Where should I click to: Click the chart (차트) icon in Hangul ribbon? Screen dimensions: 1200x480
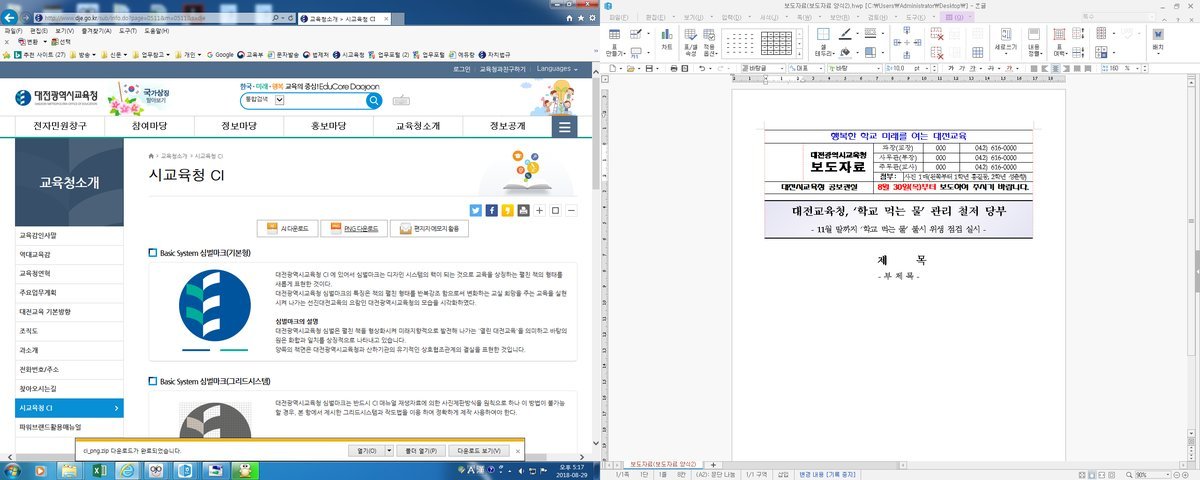click(x=666, y=40)
